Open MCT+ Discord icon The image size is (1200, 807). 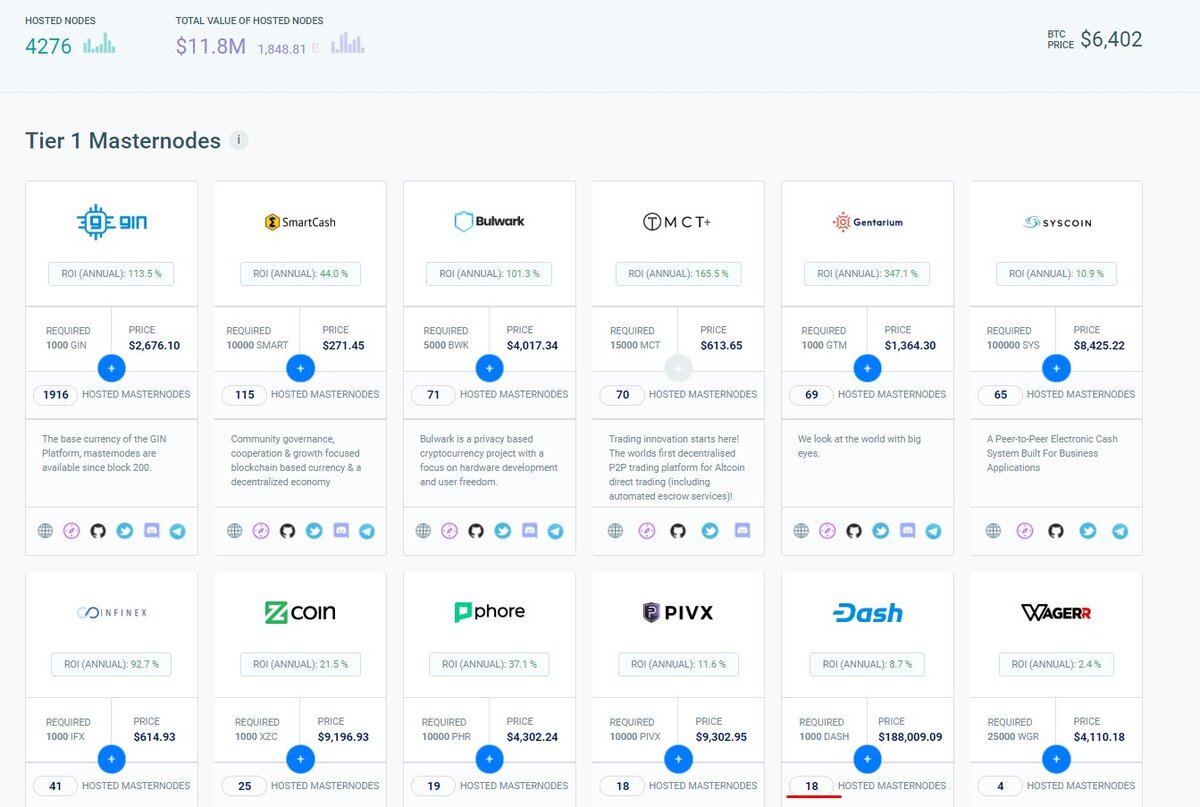pyautogui.click(x=741, y=532)
